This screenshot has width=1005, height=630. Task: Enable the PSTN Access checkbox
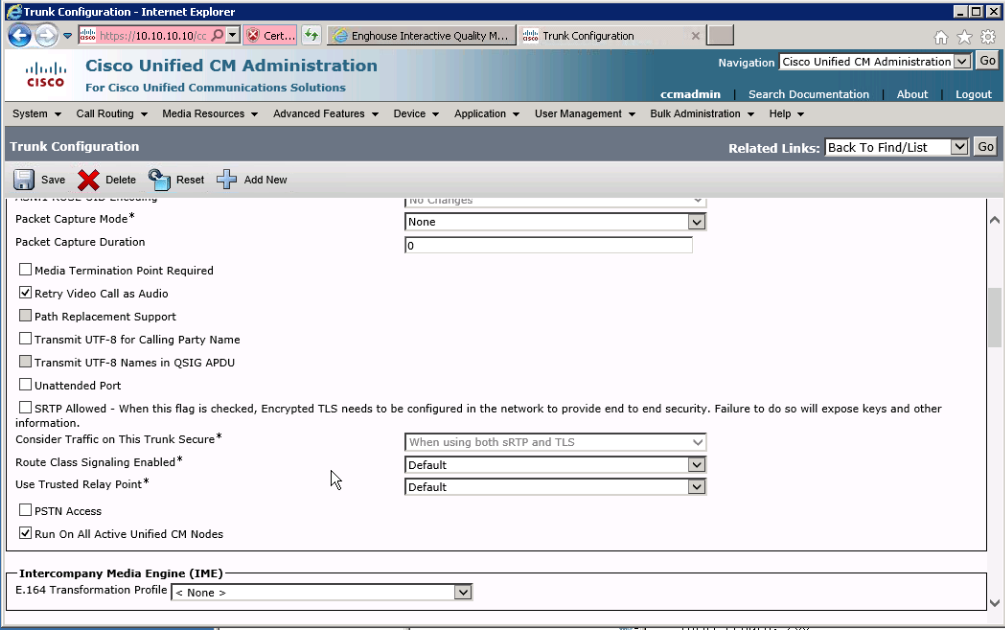click(25, 510)
